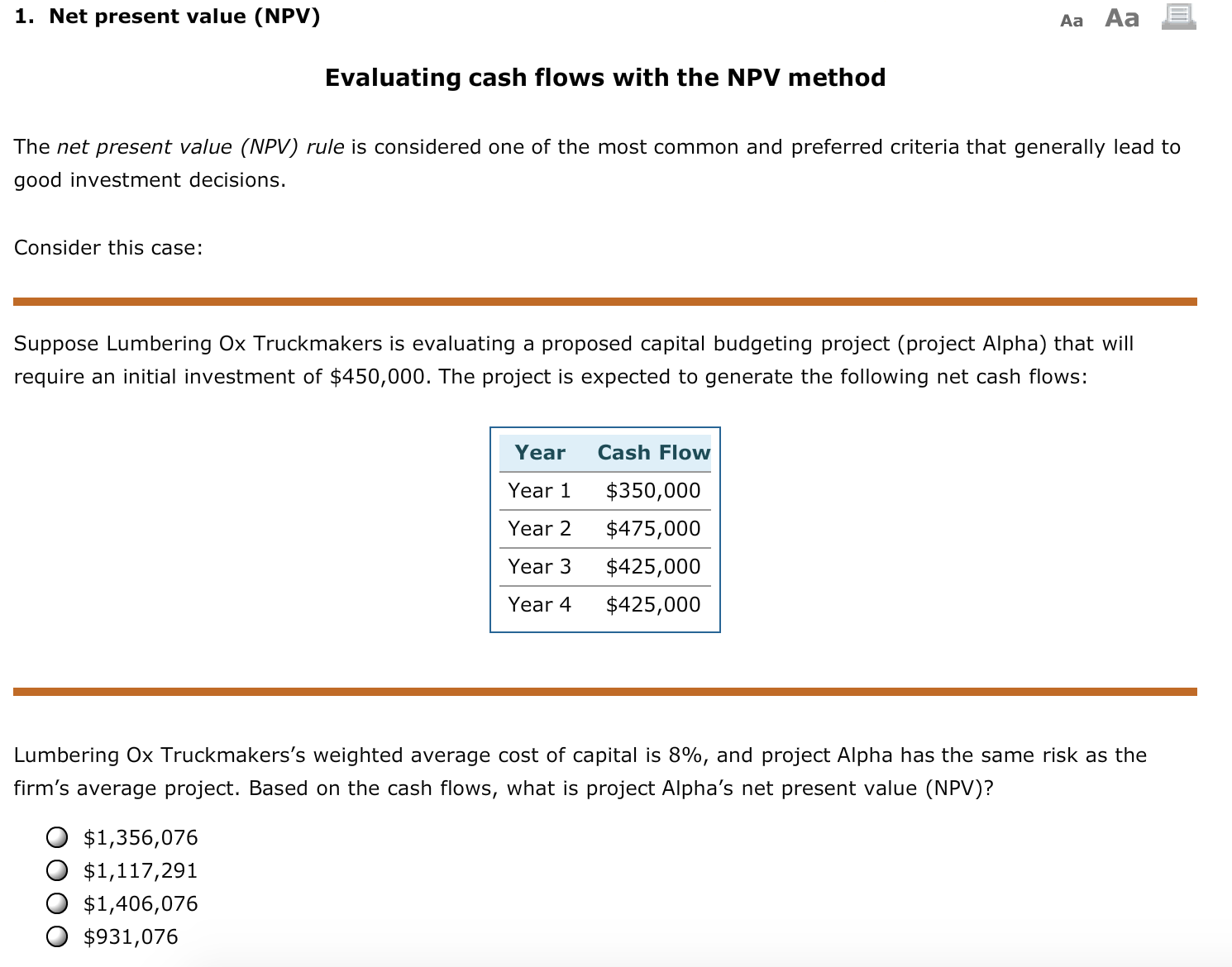Viewport: 1232px width, 967px height.
Task: Select the $1,356,076 answer option
Action: [x=56, y=837]
